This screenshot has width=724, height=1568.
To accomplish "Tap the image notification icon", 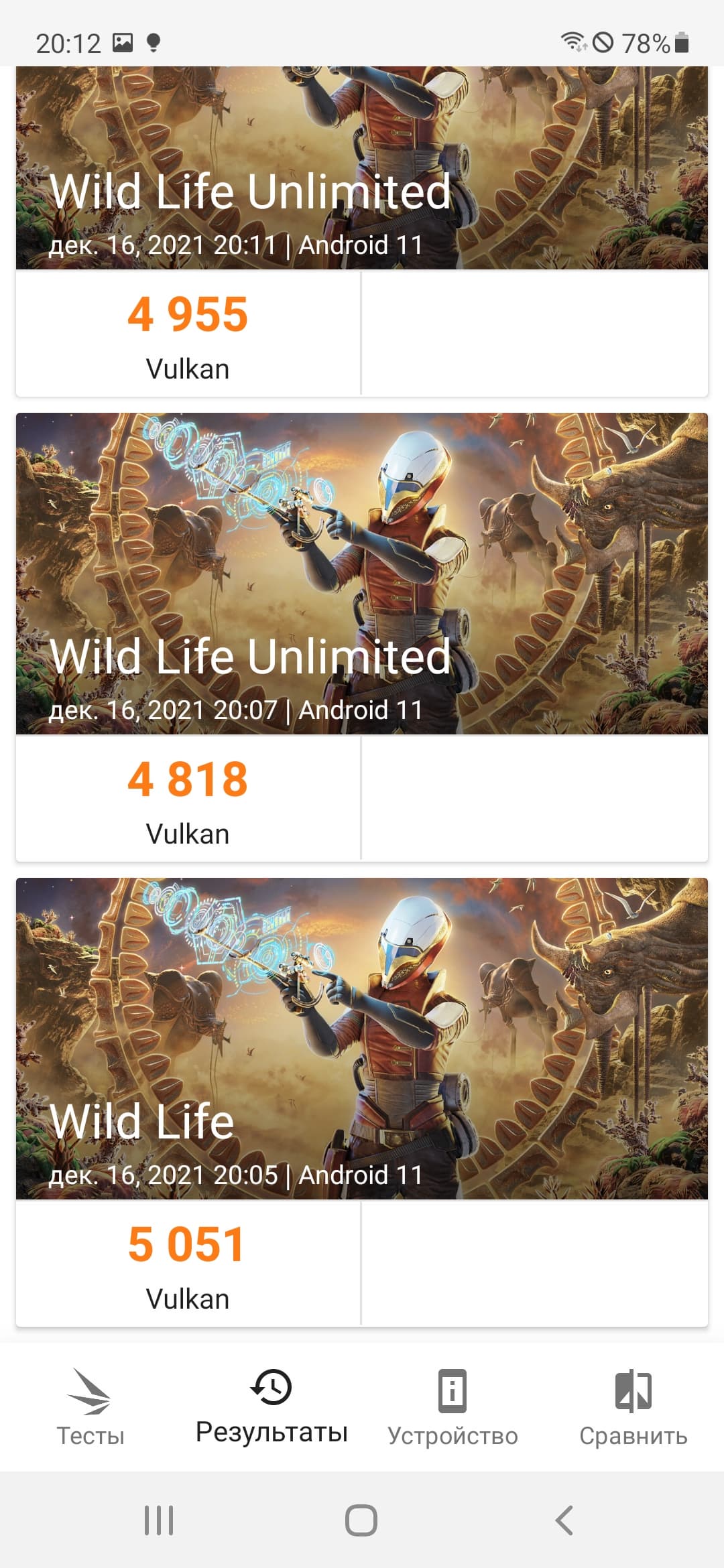I will [123, 43].
